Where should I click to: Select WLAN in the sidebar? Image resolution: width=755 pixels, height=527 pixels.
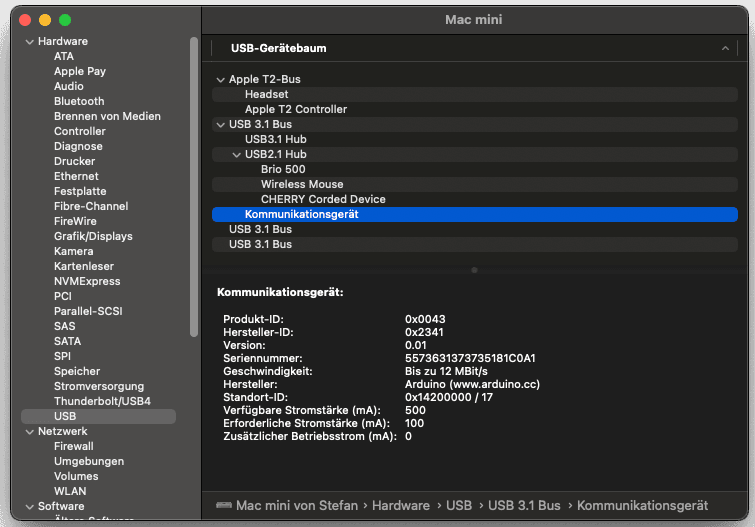tap(70, 491)
